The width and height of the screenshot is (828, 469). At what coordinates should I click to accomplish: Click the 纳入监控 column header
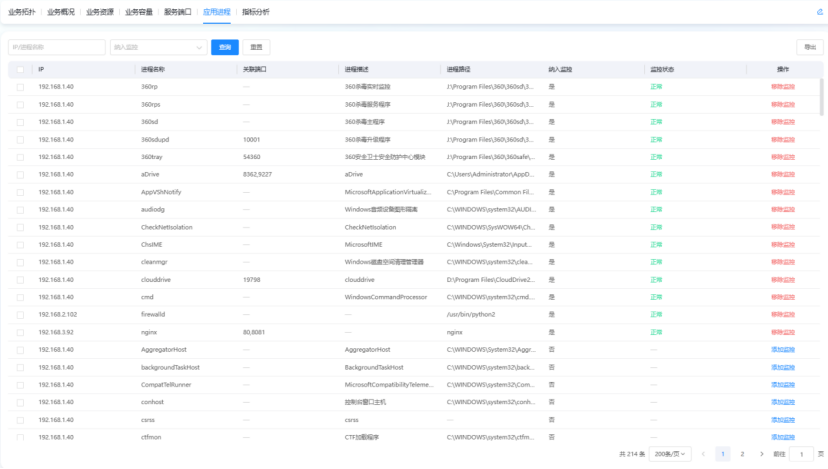pos(560,69)
